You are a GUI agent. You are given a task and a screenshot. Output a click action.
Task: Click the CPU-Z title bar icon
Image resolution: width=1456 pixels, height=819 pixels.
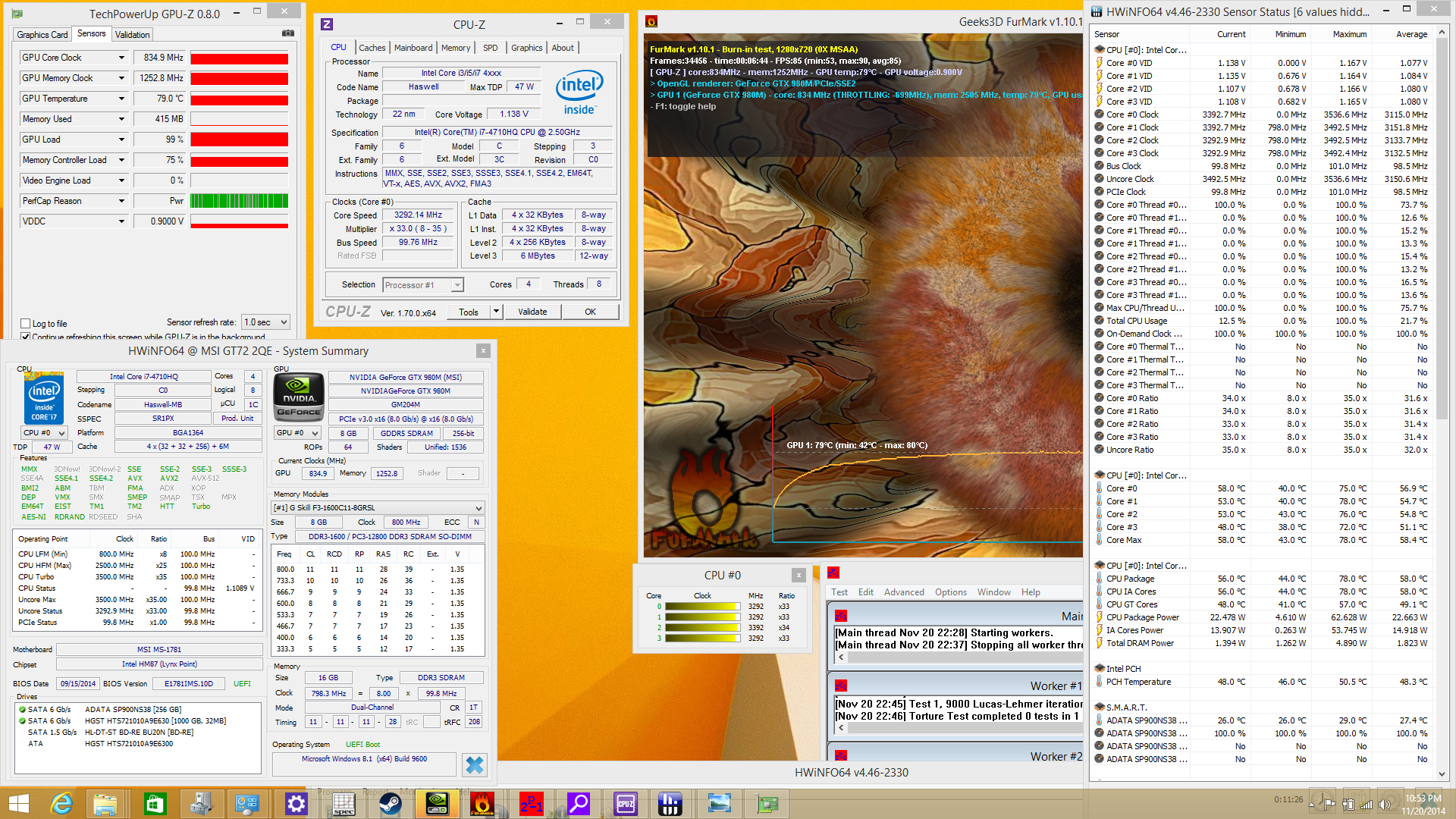327,25
